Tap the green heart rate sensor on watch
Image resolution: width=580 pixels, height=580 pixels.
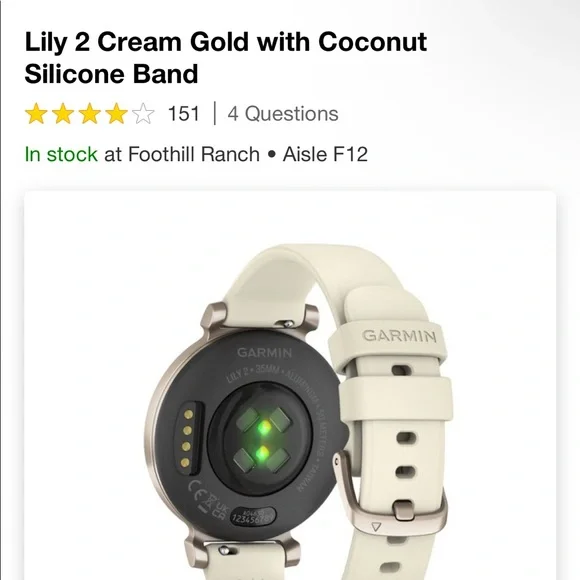point(263,439)
